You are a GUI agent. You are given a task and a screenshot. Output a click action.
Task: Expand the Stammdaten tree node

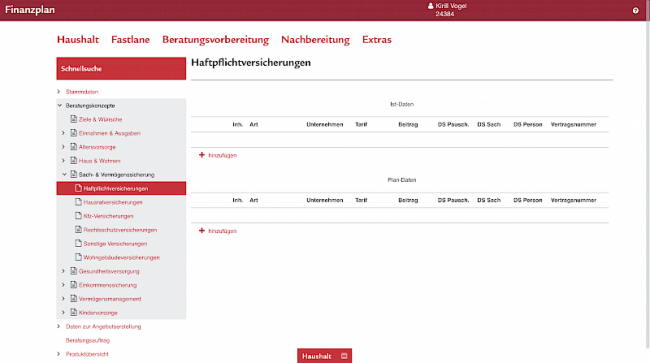[58, 92]
